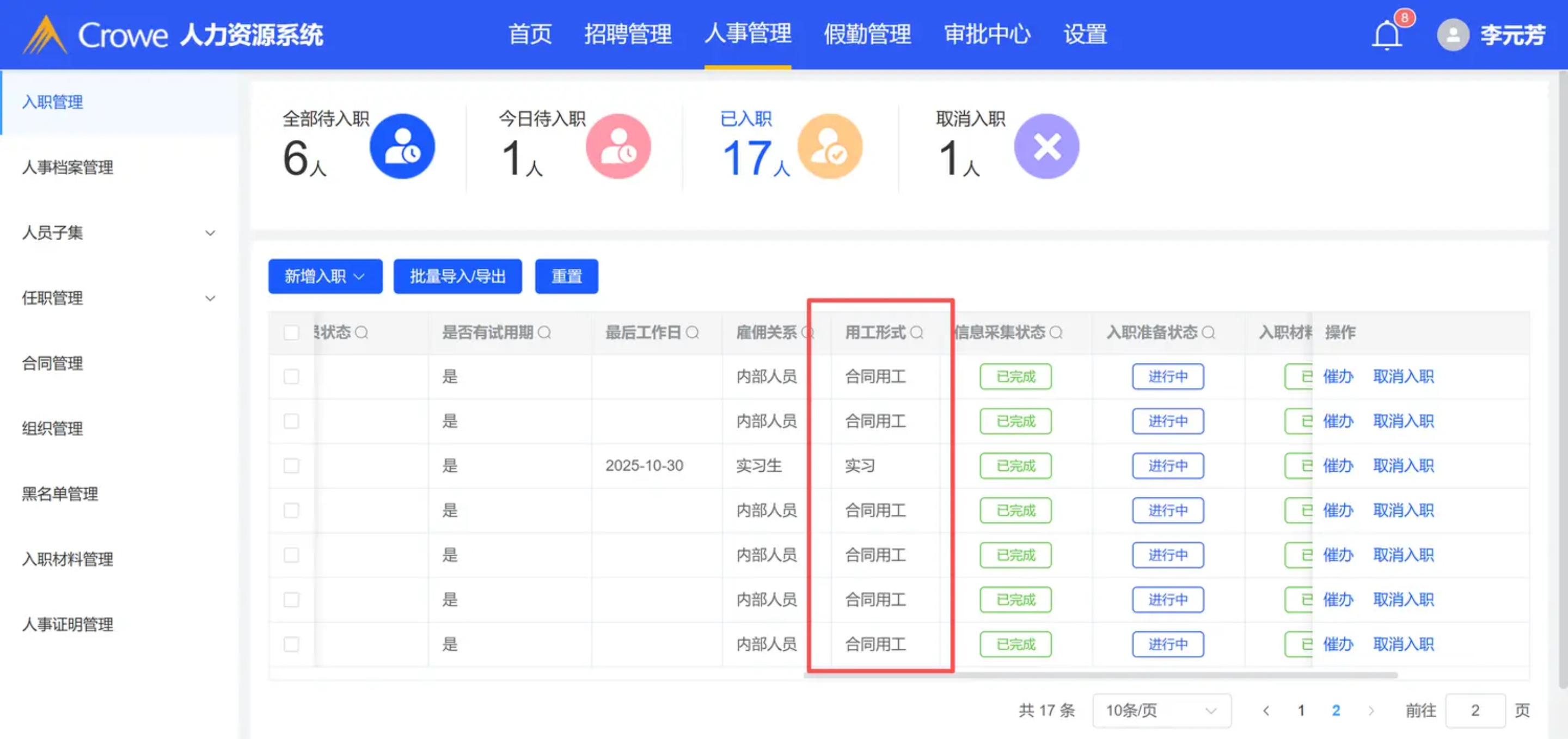
Task: Click the purple 取消入职 X icon
Action: pos(1046,146)
